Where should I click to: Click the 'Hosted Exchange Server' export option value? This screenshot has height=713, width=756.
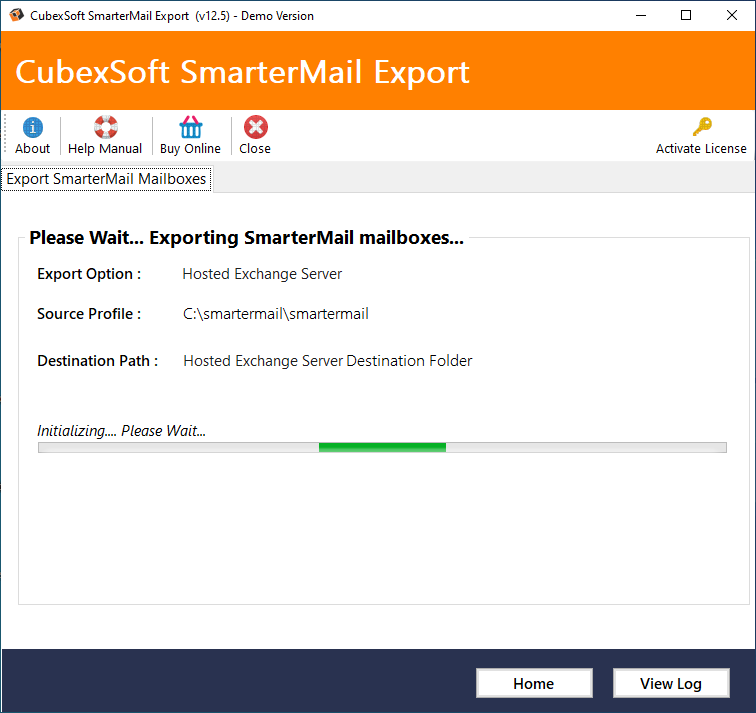[x=262, y=274]
